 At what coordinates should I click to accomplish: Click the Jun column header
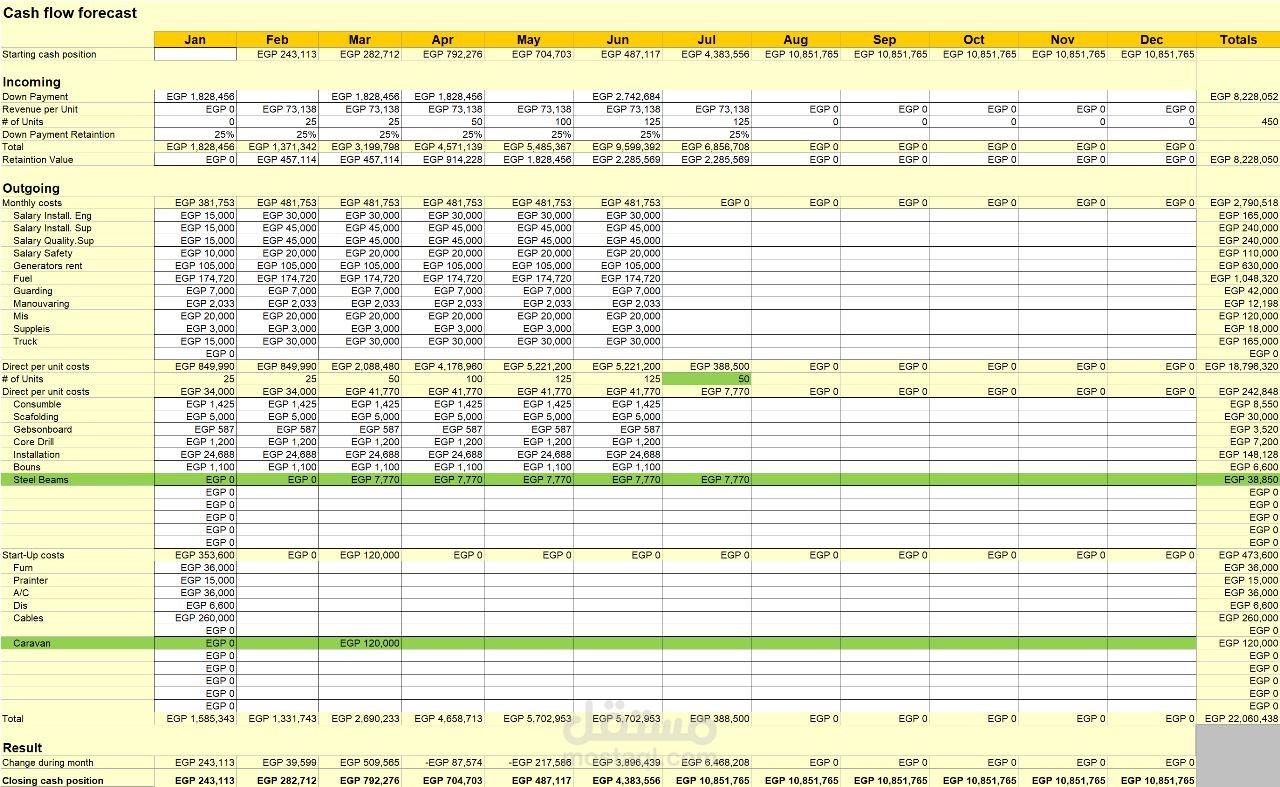618,40
